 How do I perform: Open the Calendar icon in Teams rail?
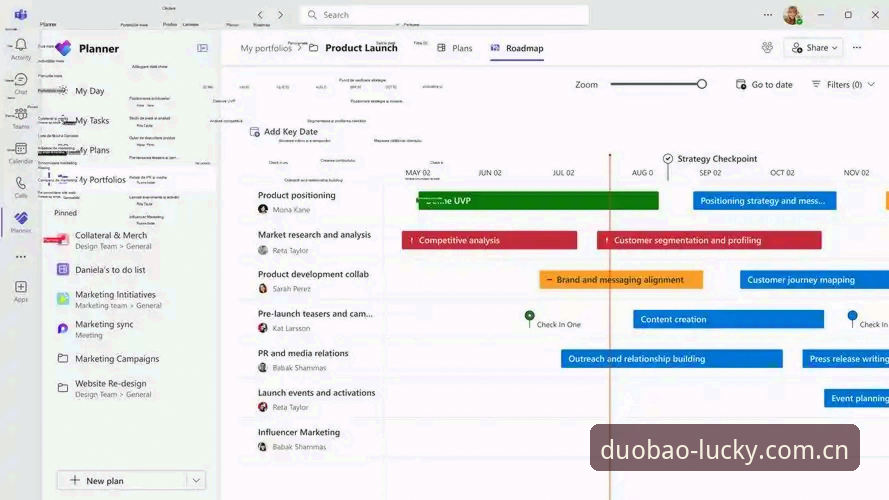pyautogui.click(x=21, y=149)
